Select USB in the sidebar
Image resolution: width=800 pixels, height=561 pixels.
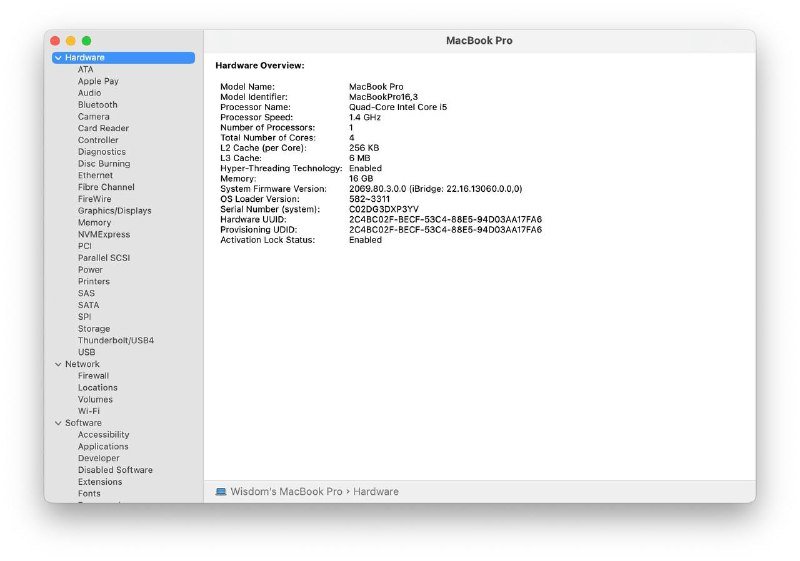[86, 352]
